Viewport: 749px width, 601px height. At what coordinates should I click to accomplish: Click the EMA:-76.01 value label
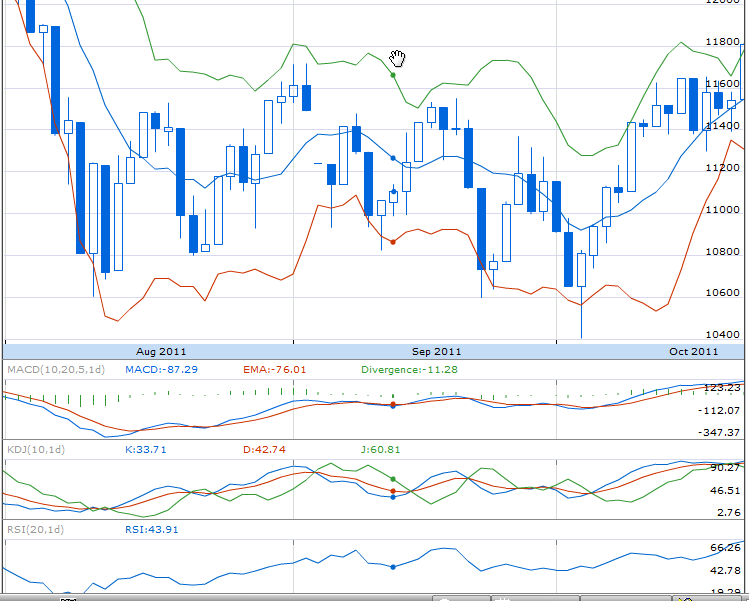[275, 369]
